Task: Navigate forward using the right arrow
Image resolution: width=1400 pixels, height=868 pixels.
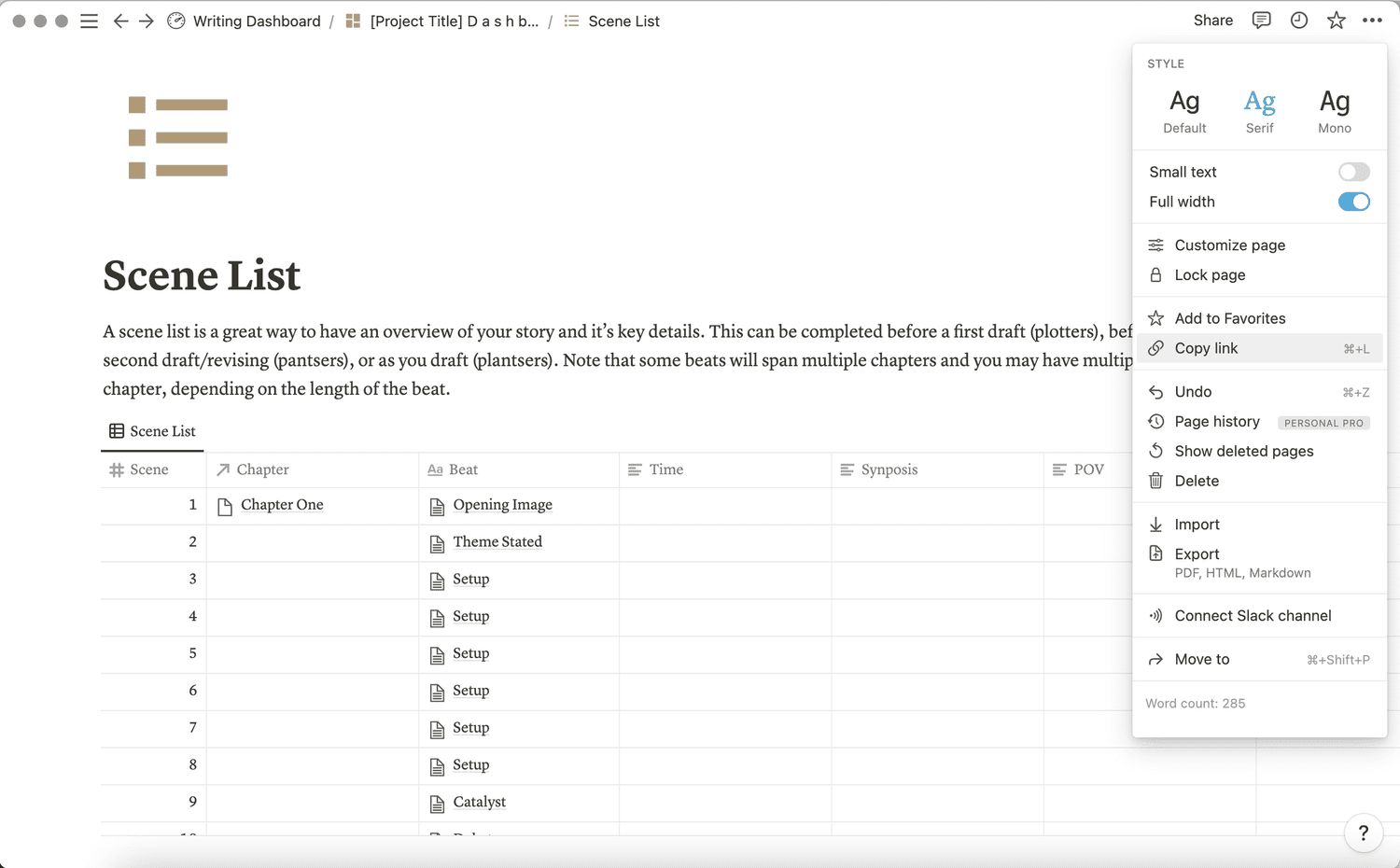Action: point(147,21)
